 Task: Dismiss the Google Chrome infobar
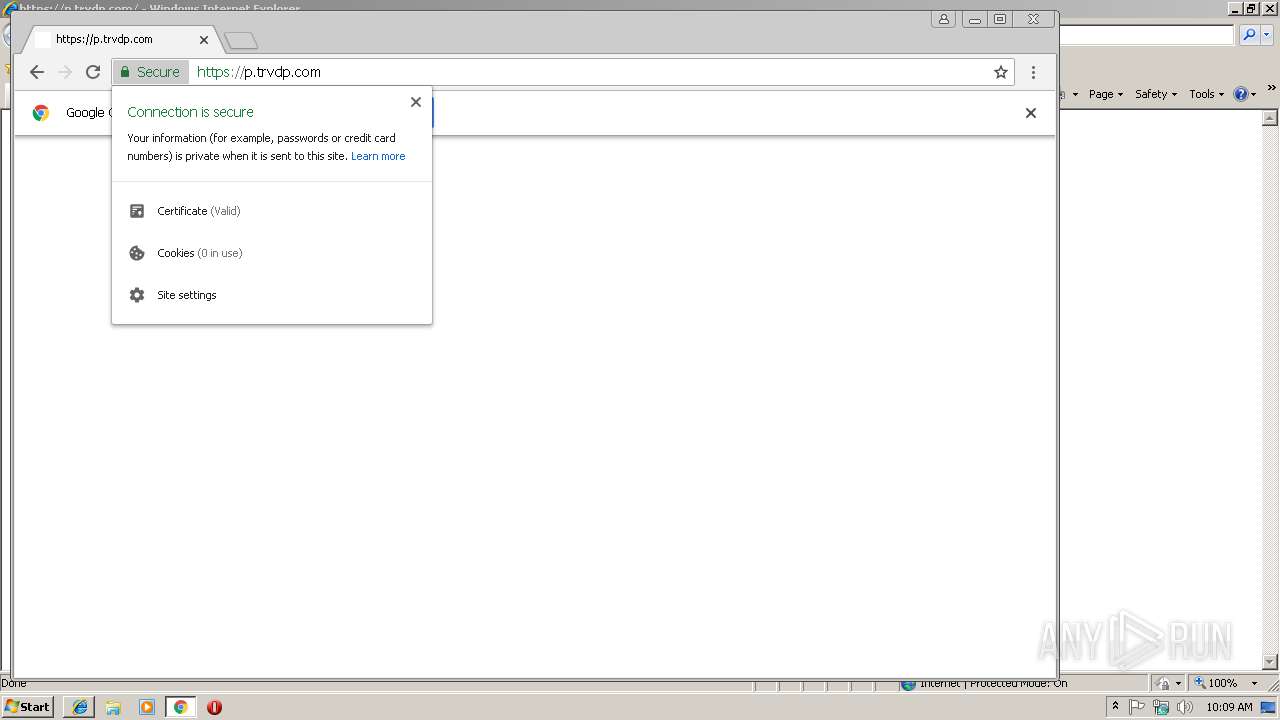coord(1031,113)
